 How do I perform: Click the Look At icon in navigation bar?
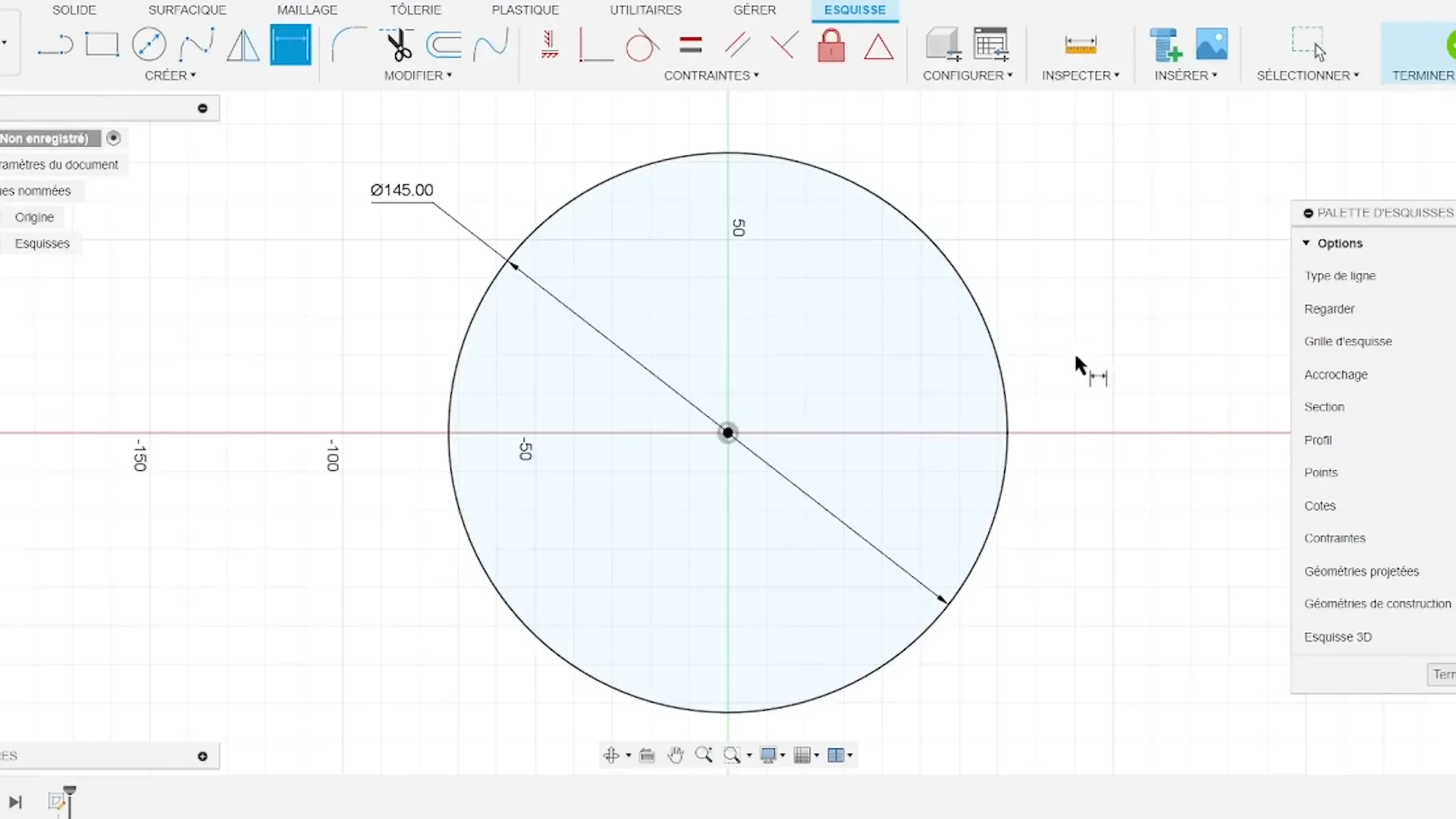(x=647, y=755)
